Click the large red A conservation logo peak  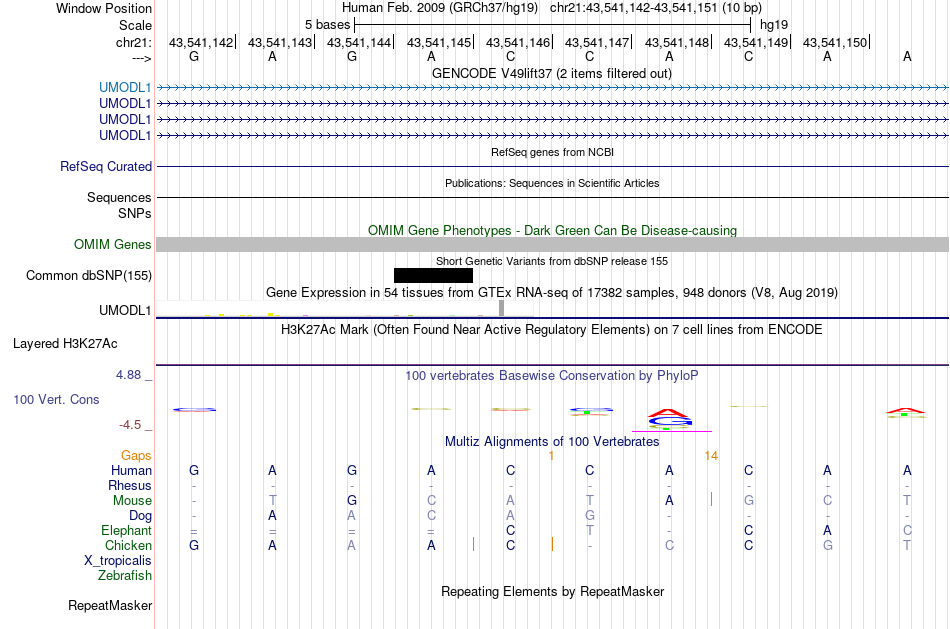668,413
